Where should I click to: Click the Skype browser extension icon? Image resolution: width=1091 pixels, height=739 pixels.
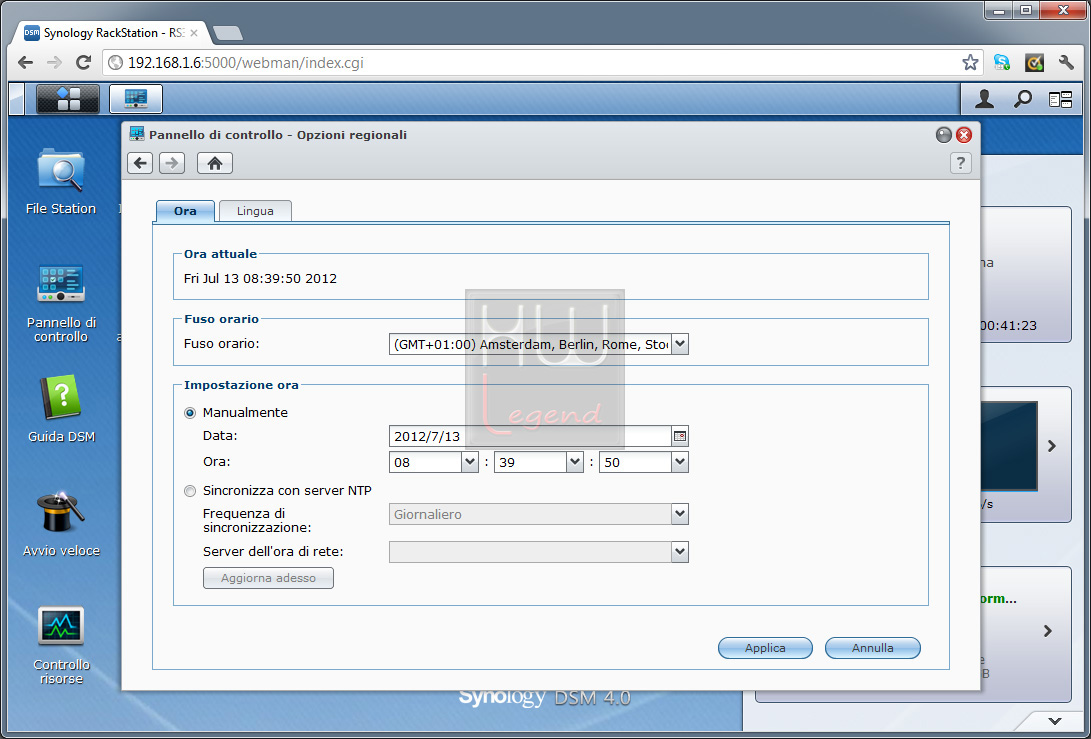pos(1001,63)
